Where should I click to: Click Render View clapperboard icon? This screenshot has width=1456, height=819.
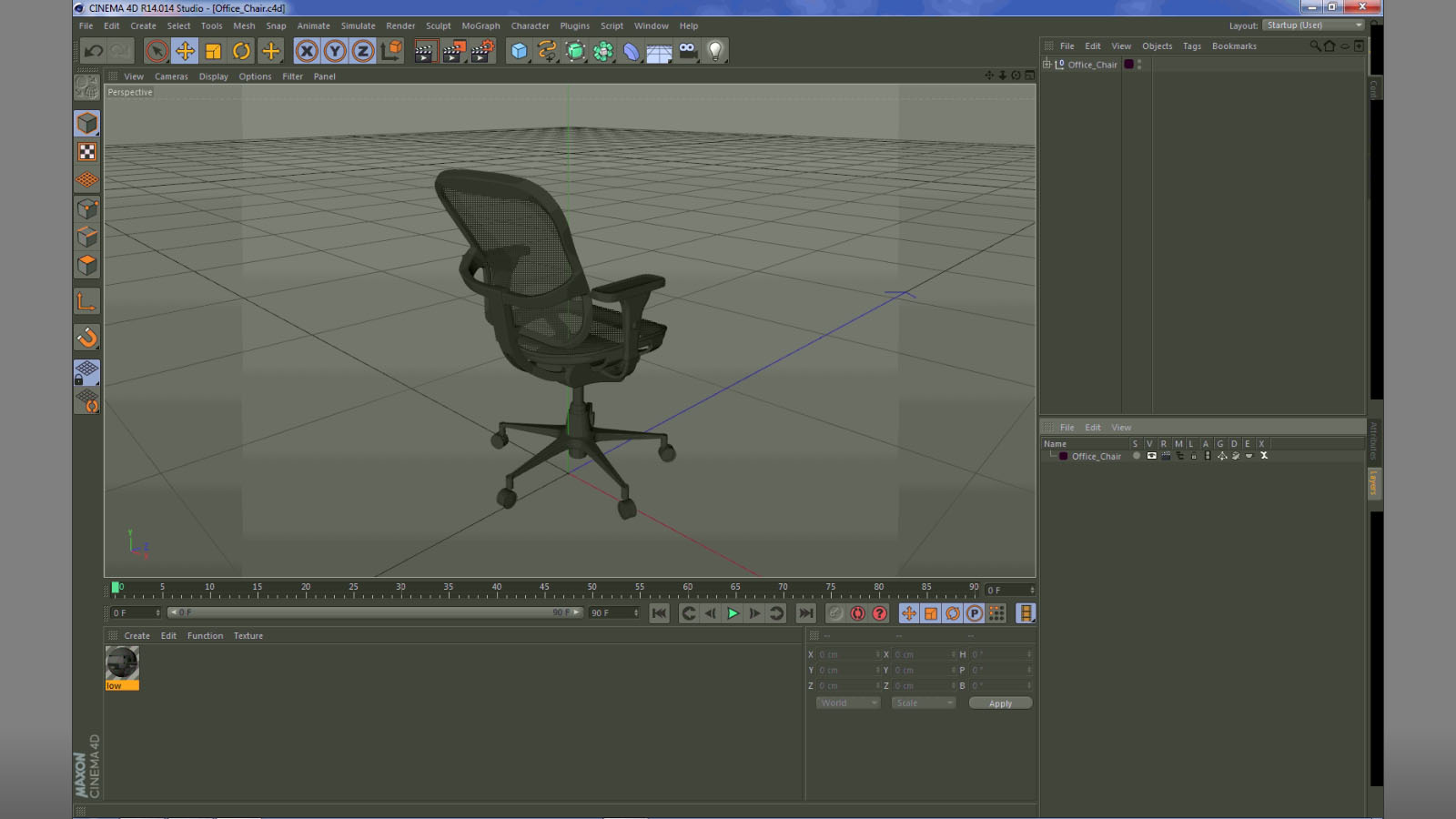[424, 51]
